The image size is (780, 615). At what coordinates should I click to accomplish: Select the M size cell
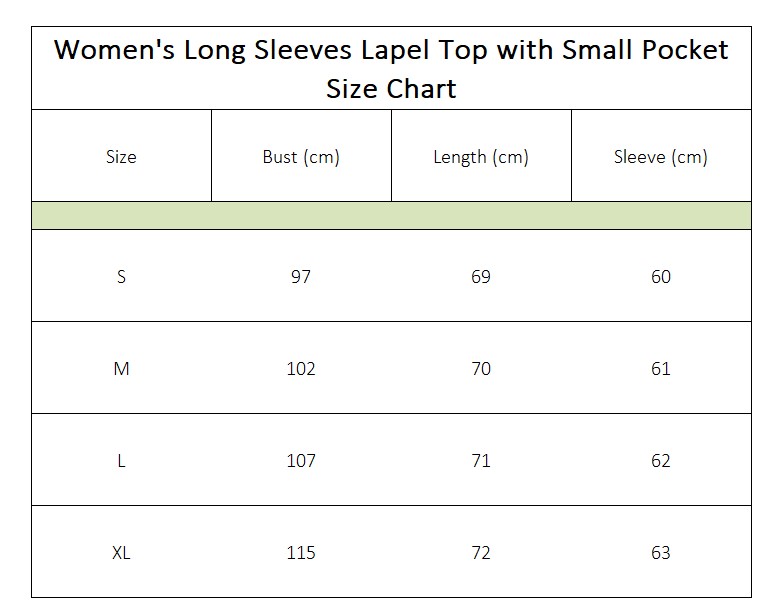click(x=121, y=368)
